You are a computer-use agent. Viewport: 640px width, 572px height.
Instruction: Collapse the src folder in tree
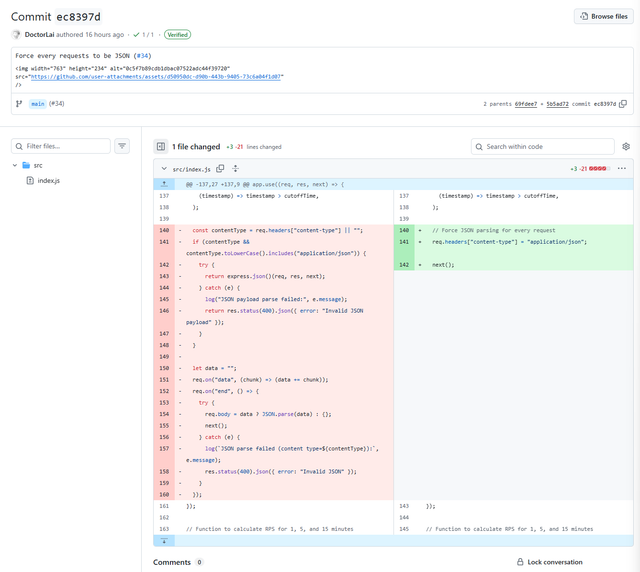click(x=15, y=165)
